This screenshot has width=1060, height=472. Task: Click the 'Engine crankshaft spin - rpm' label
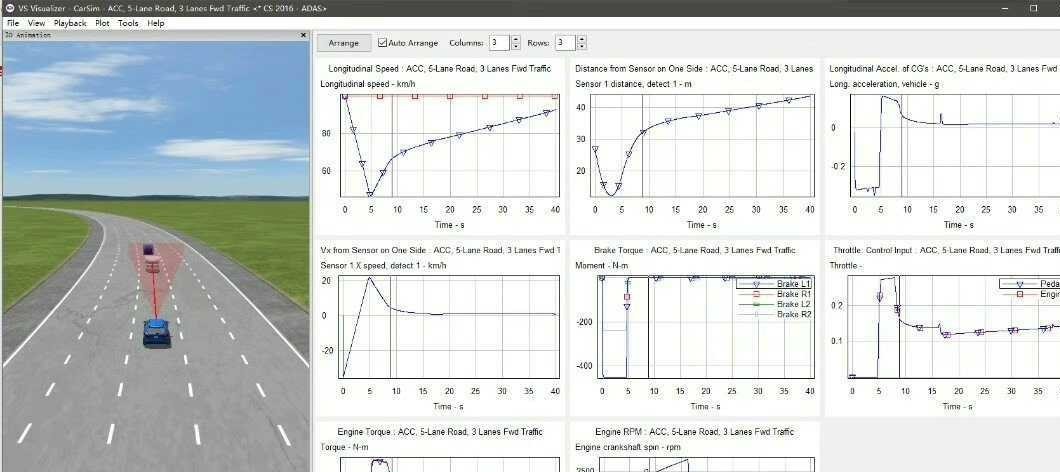coord(628,447)
